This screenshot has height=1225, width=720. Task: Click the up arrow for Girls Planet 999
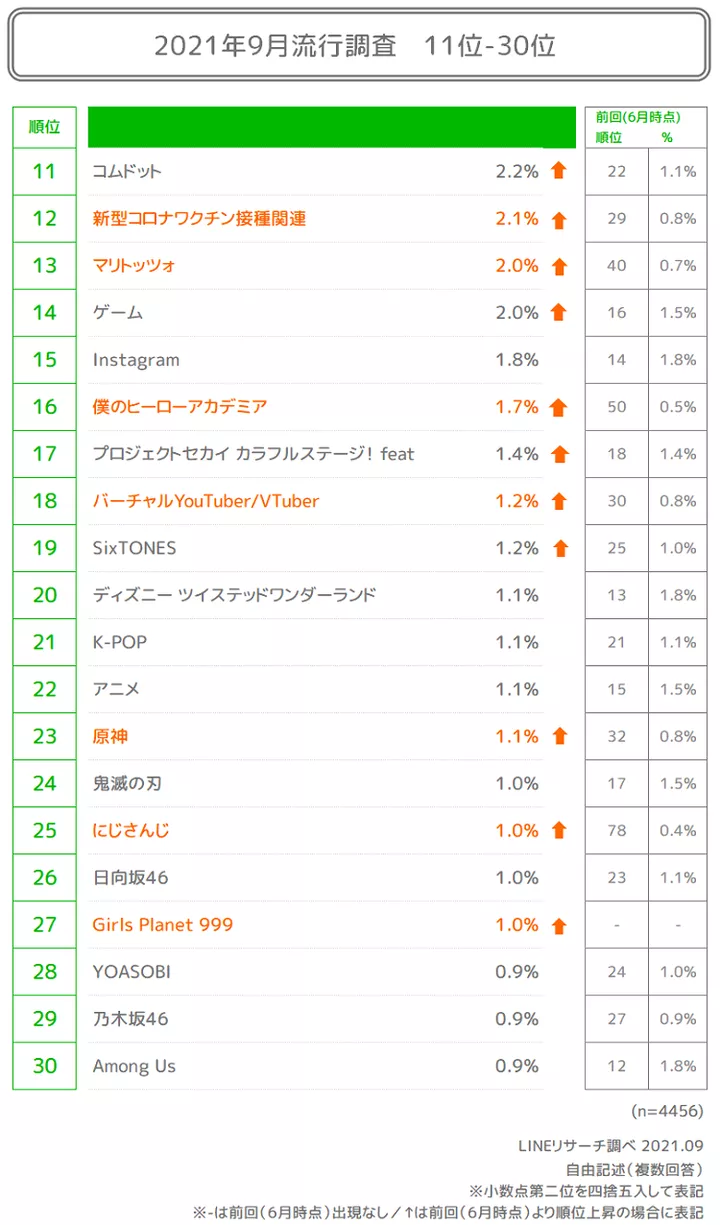559,925
